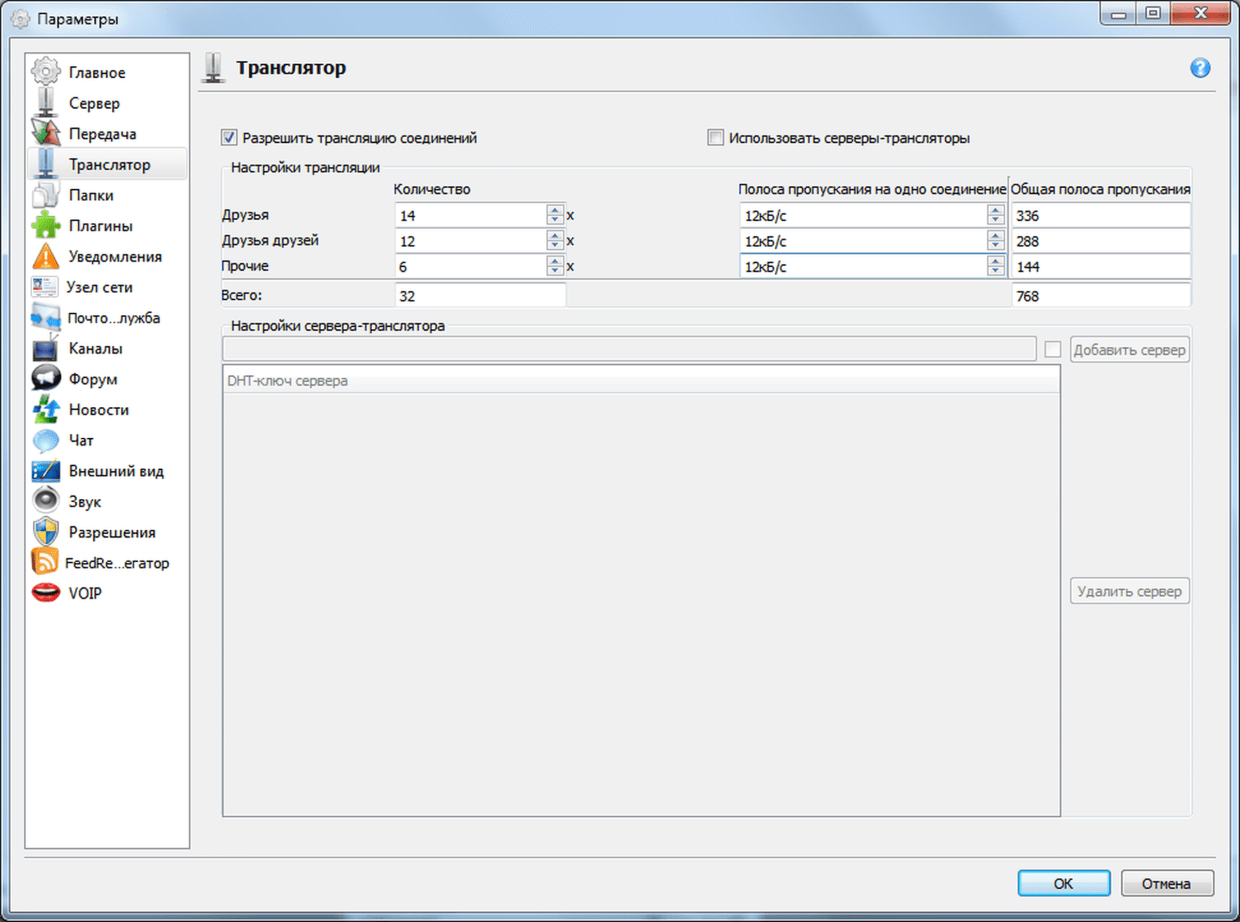
Task: Click the Уведомления warning triangle icon
Action: click(x=46, y=257)
